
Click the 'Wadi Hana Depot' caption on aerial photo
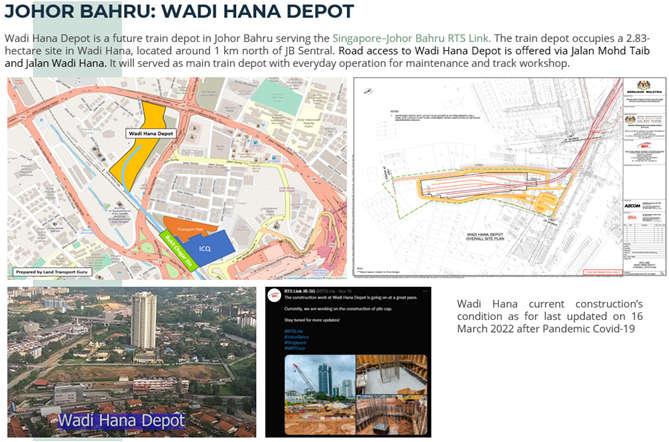[x=122, y=421]
